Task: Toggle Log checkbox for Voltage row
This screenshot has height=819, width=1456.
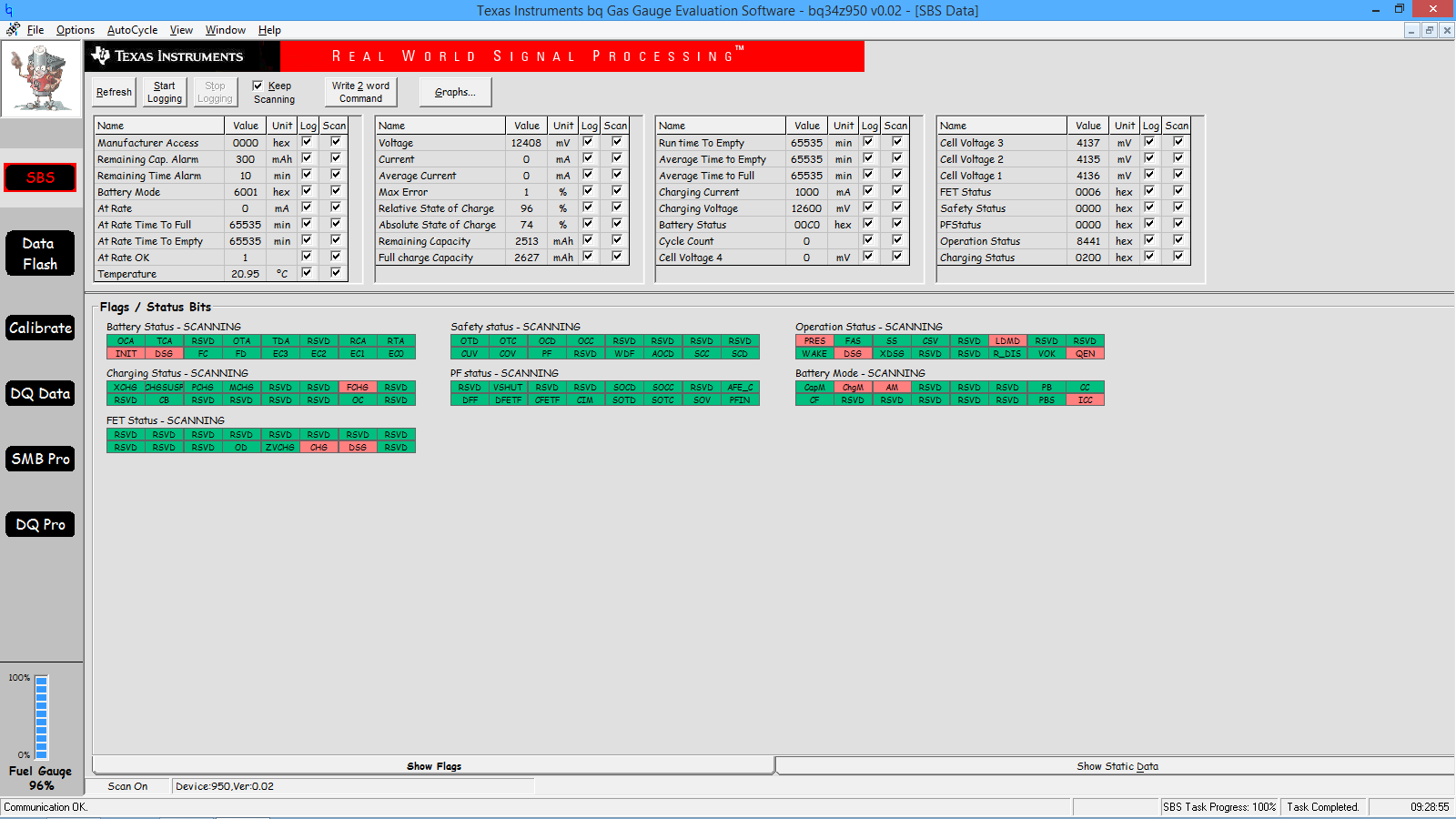Action: click(588, 142)
